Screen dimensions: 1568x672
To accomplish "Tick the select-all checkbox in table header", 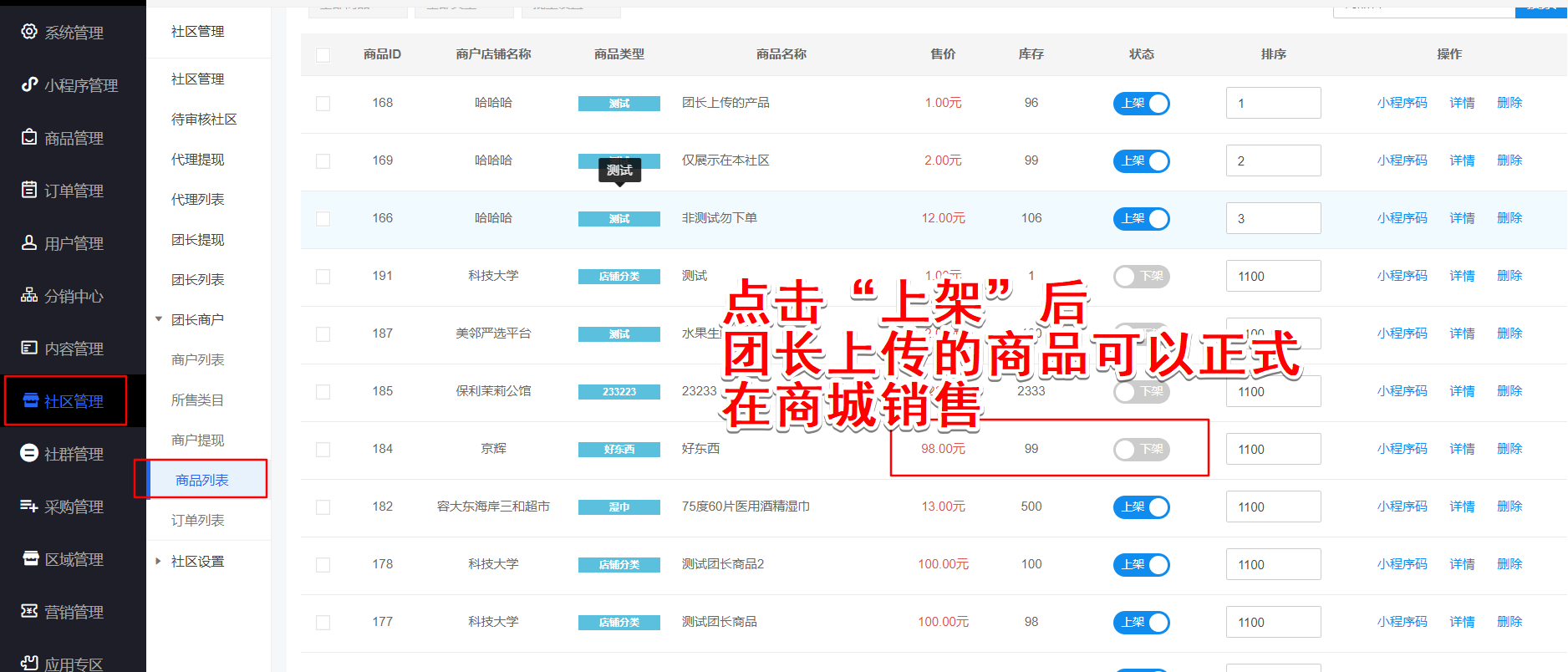I will pos(323,55).
